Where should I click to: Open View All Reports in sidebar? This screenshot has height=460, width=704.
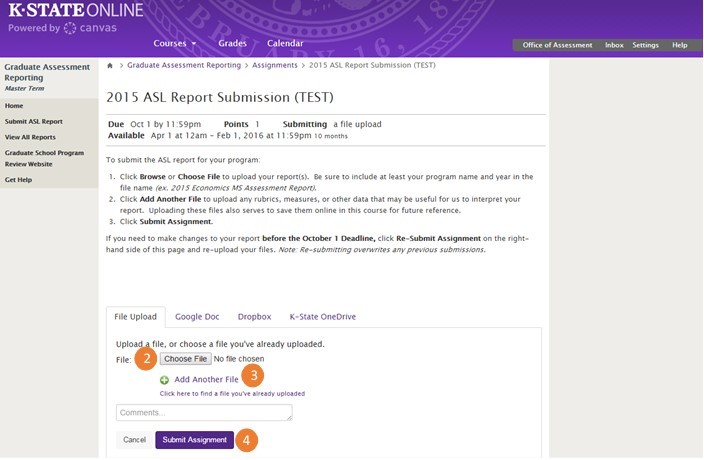(x=30, y=137)
